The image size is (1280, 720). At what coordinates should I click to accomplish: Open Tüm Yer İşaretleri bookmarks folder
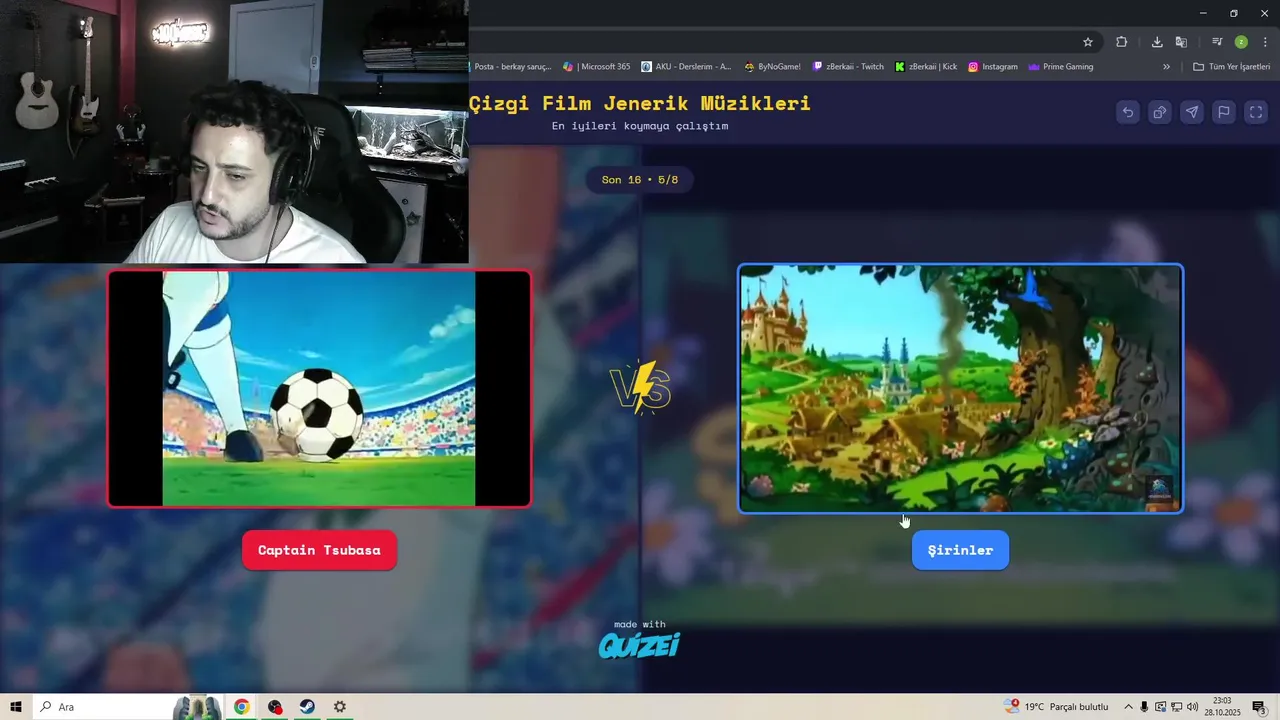click(1232, 67)
